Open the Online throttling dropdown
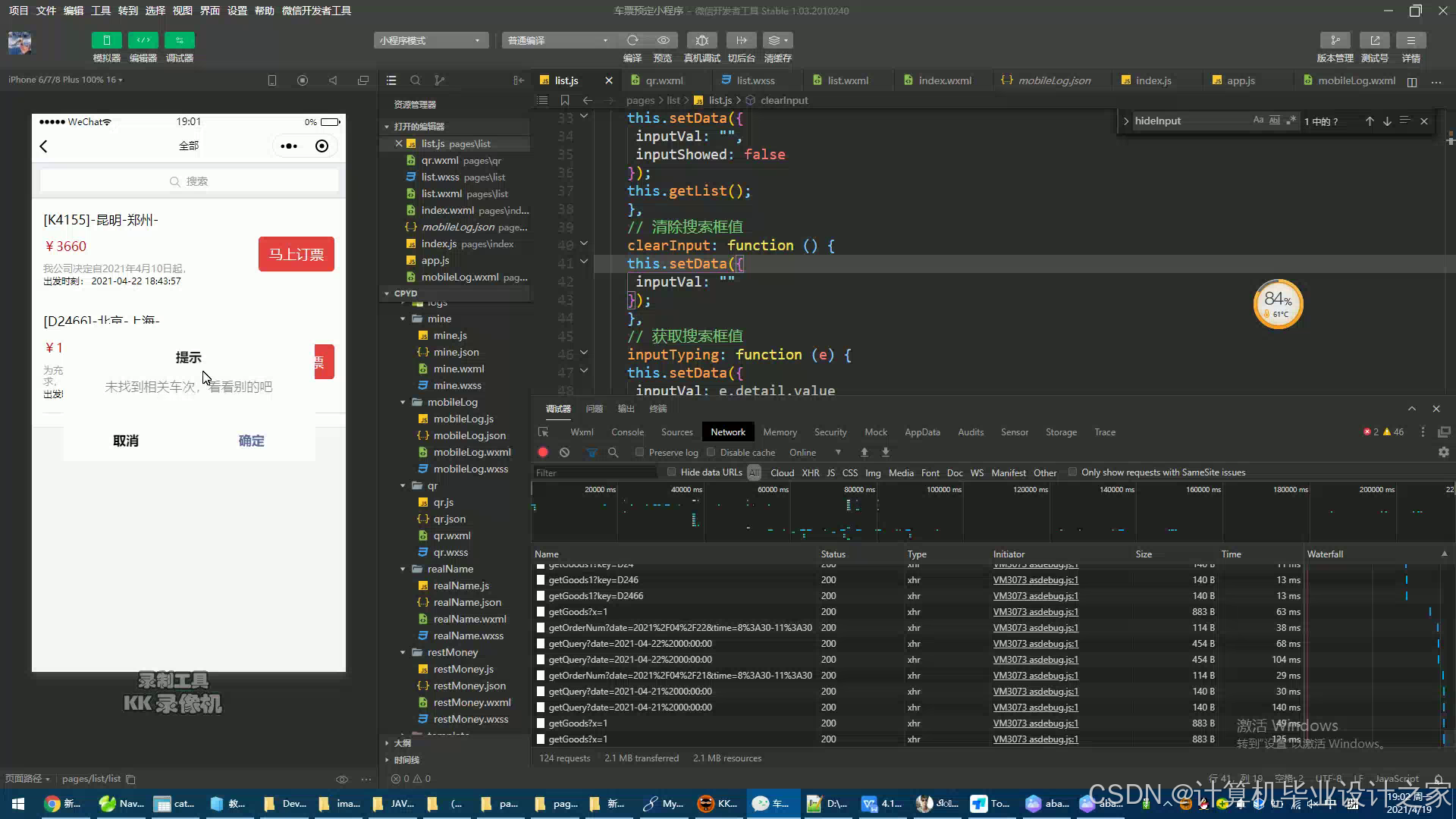Screen dimensions: 1456x819 tap(815, 453)
